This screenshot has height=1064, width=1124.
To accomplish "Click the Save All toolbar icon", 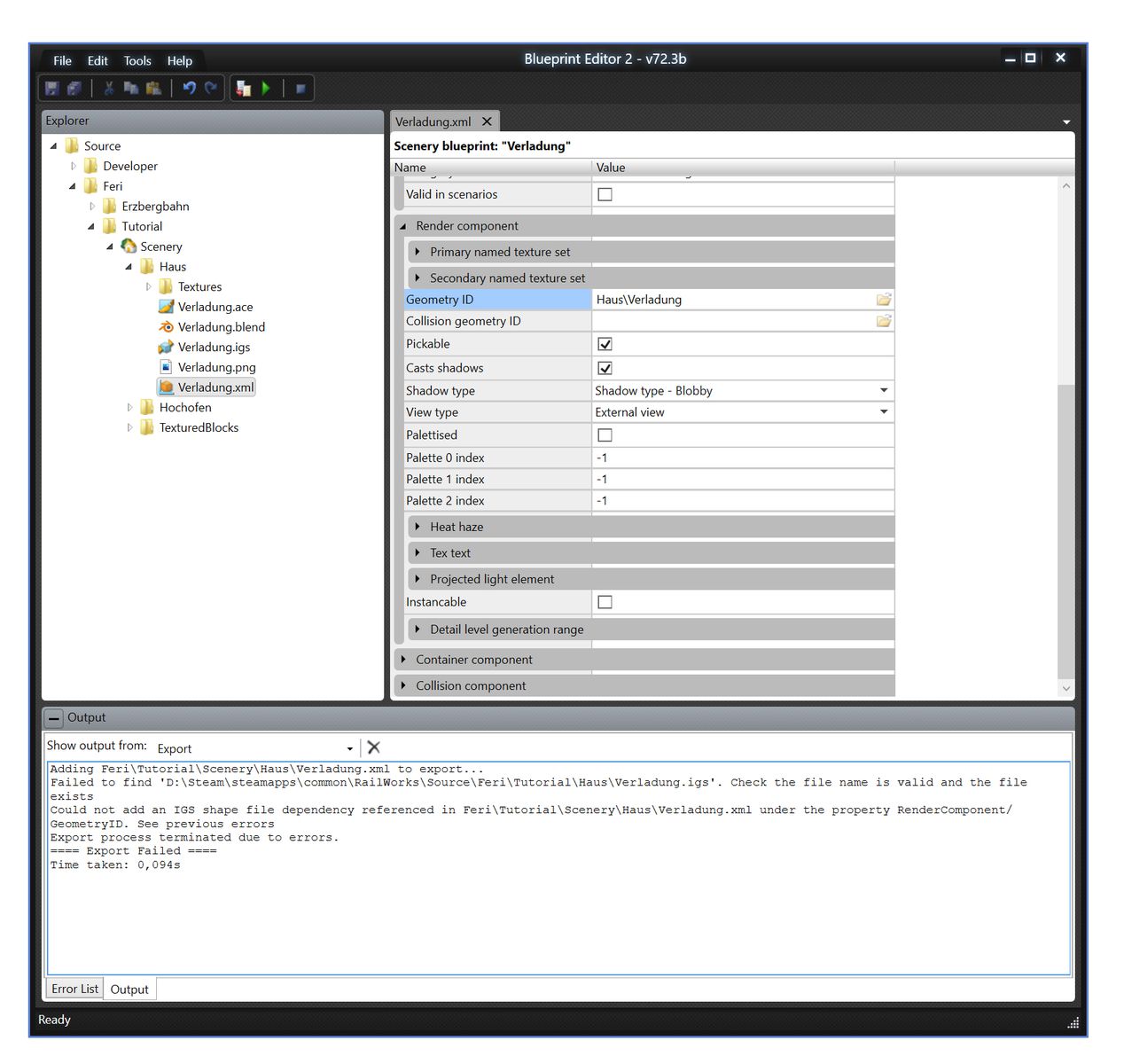I will tap(74, 88).
